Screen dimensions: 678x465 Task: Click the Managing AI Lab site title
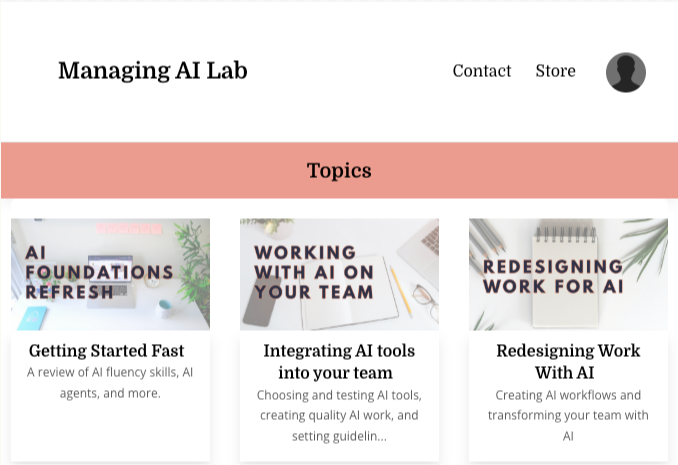click(x=153, y=71)
